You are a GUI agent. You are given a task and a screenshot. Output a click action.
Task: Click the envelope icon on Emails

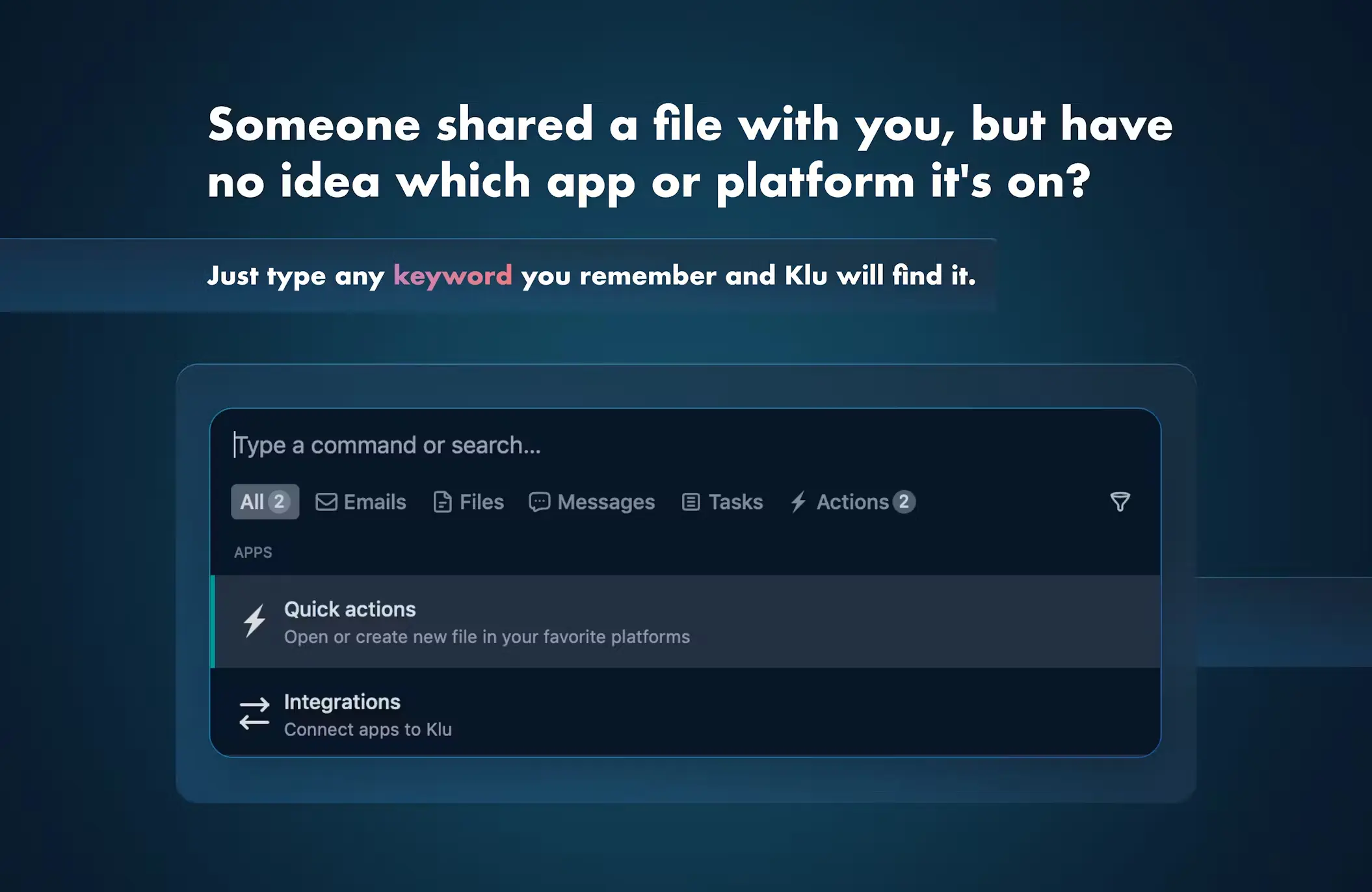326,502
